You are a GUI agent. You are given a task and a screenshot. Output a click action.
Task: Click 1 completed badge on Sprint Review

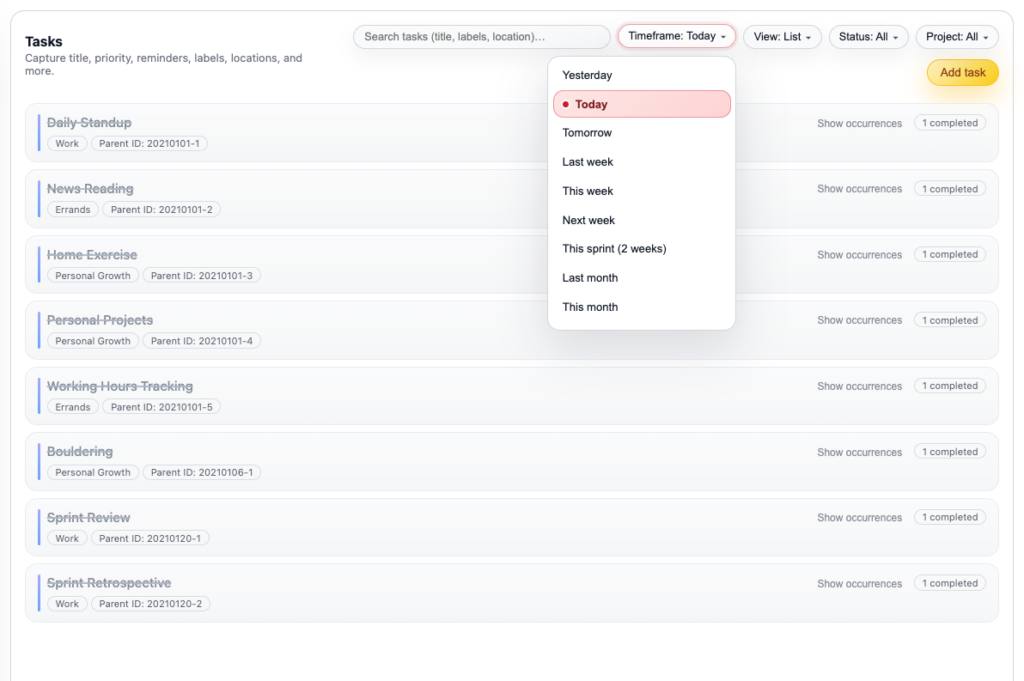949,517
